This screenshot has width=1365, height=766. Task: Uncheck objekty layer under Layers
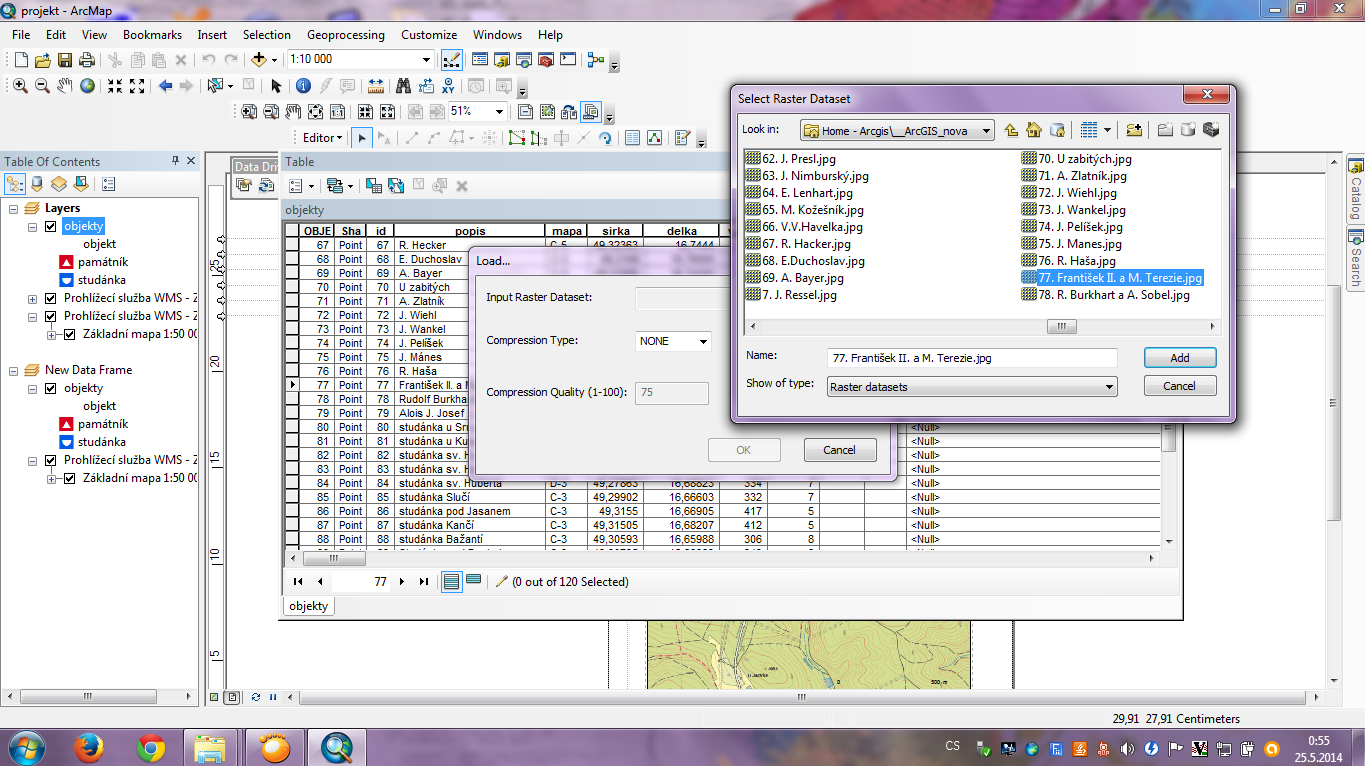[x=51, y=226]
